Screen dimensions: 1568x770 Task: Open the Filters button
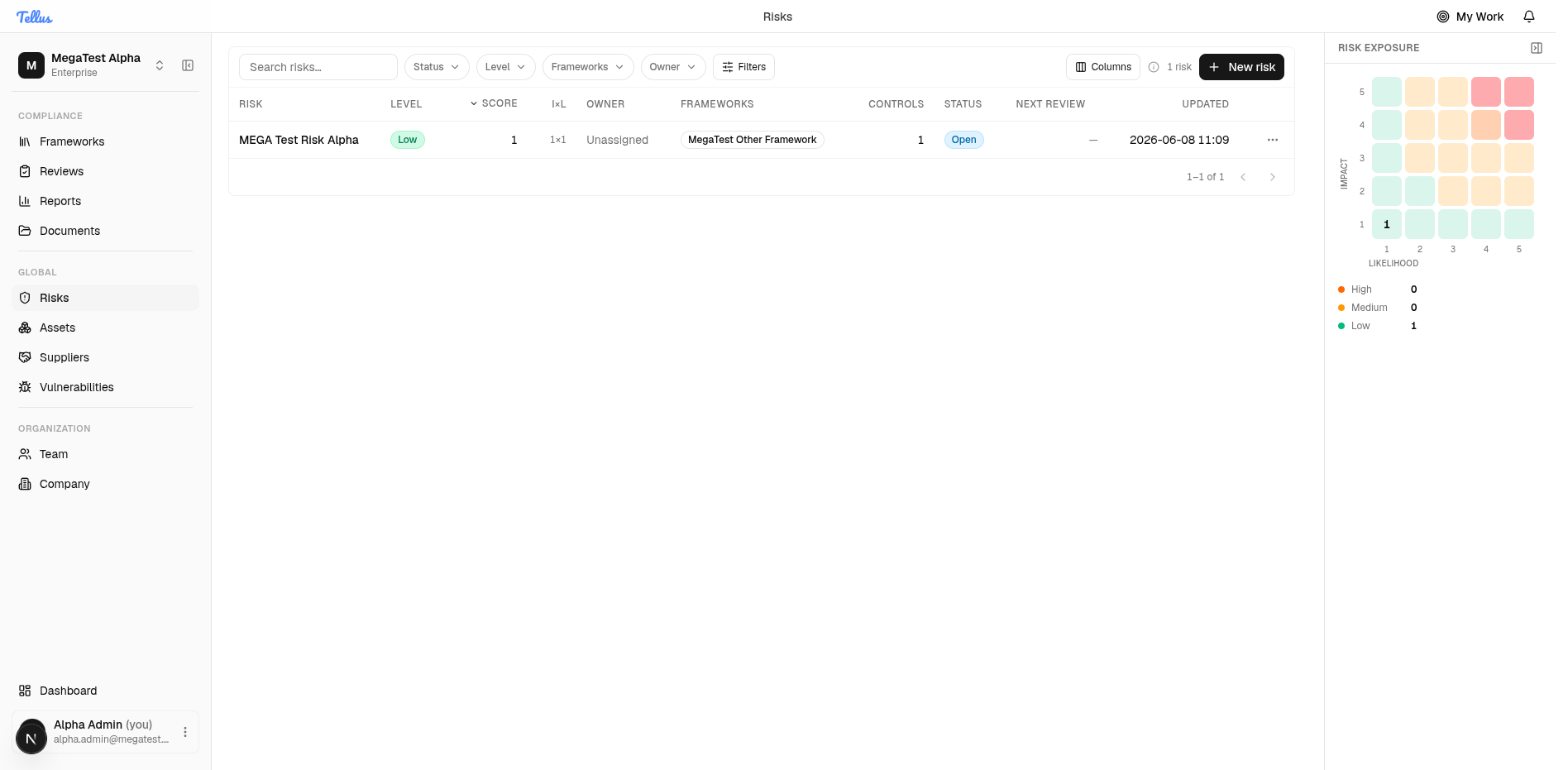tap(743, 67)
